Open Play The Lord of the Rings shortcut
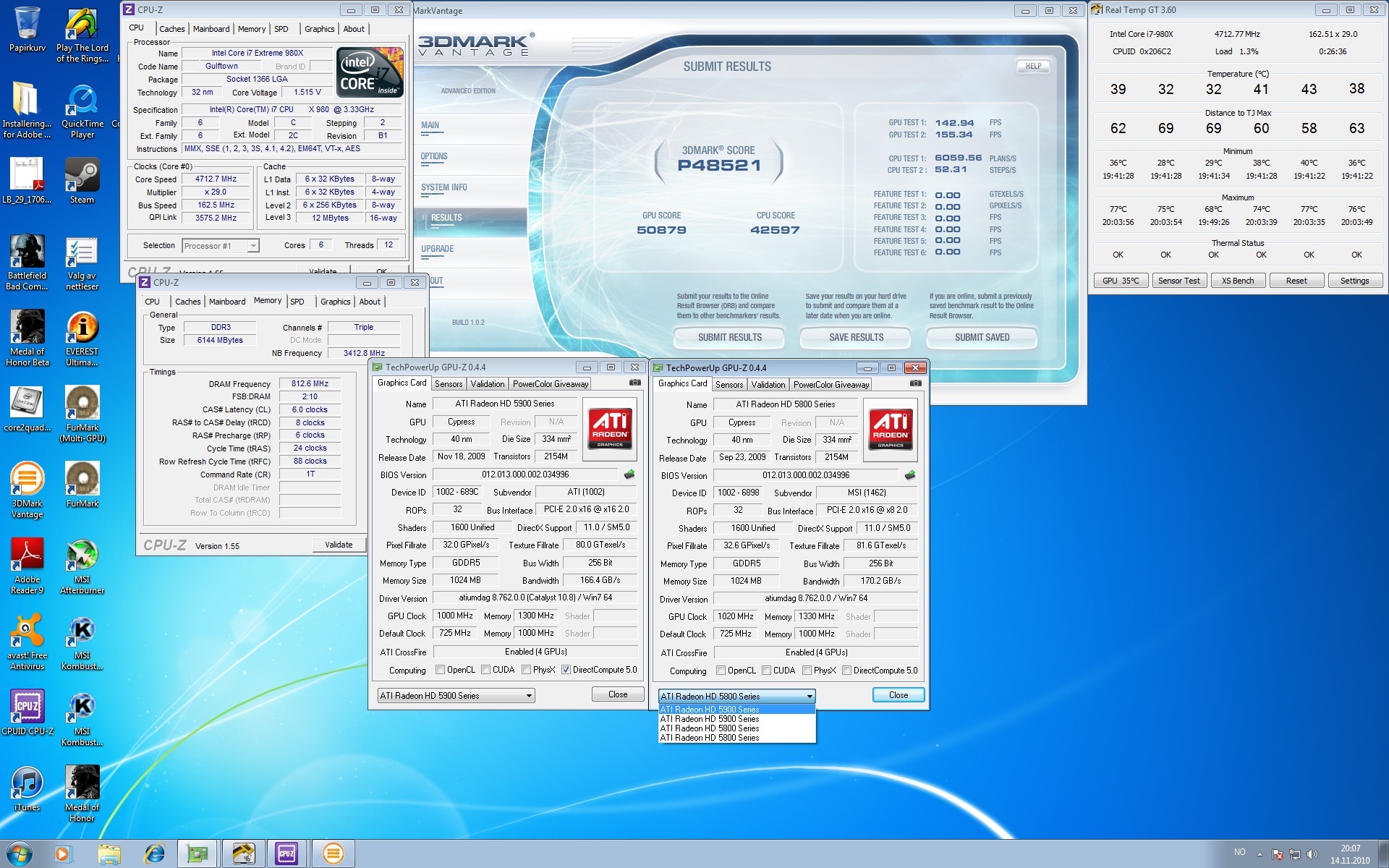Image resolution: width=1389 pixels, height=868 pixels. [x=82, y=35]
